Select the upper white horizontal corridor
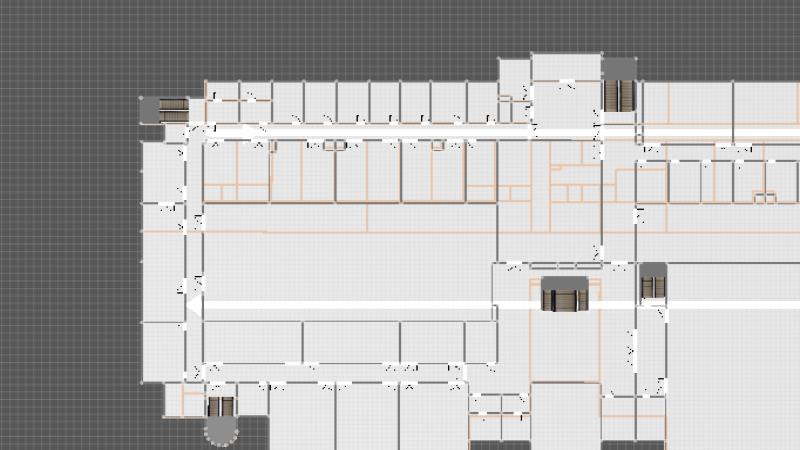 pos(400,132)
